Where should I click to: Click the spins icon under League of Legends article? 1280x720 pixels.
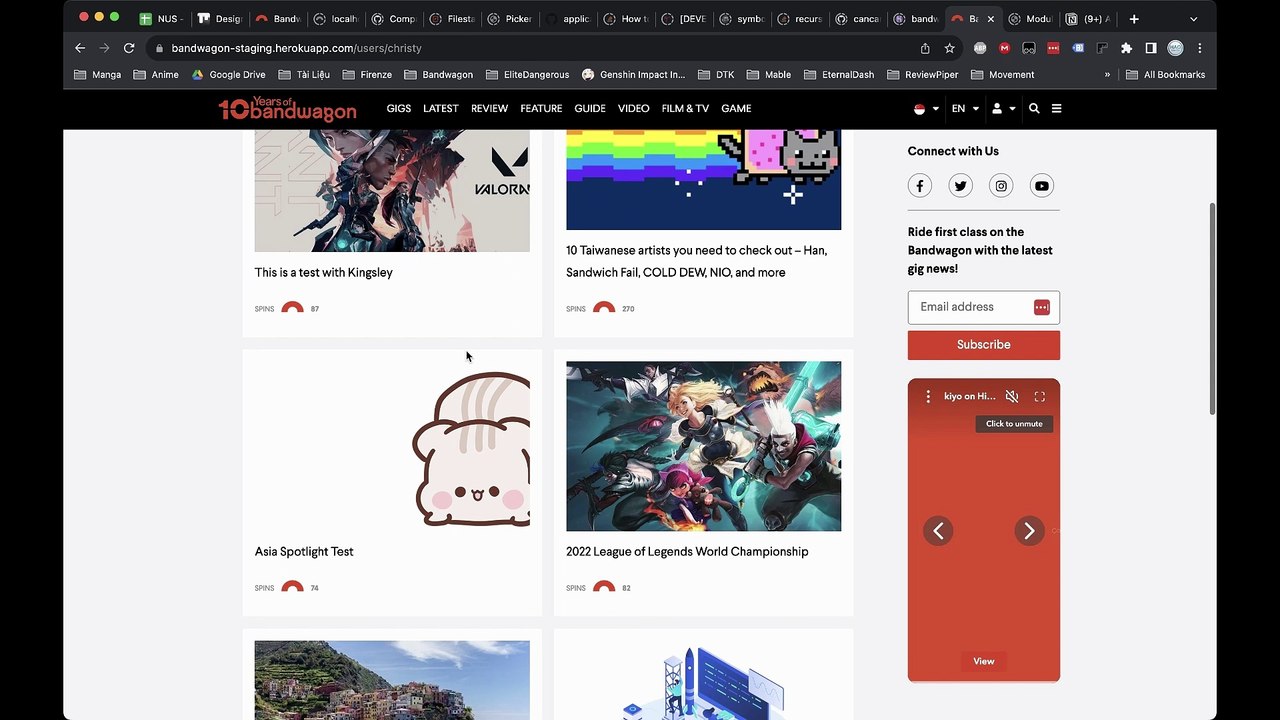tap(604, 588)
